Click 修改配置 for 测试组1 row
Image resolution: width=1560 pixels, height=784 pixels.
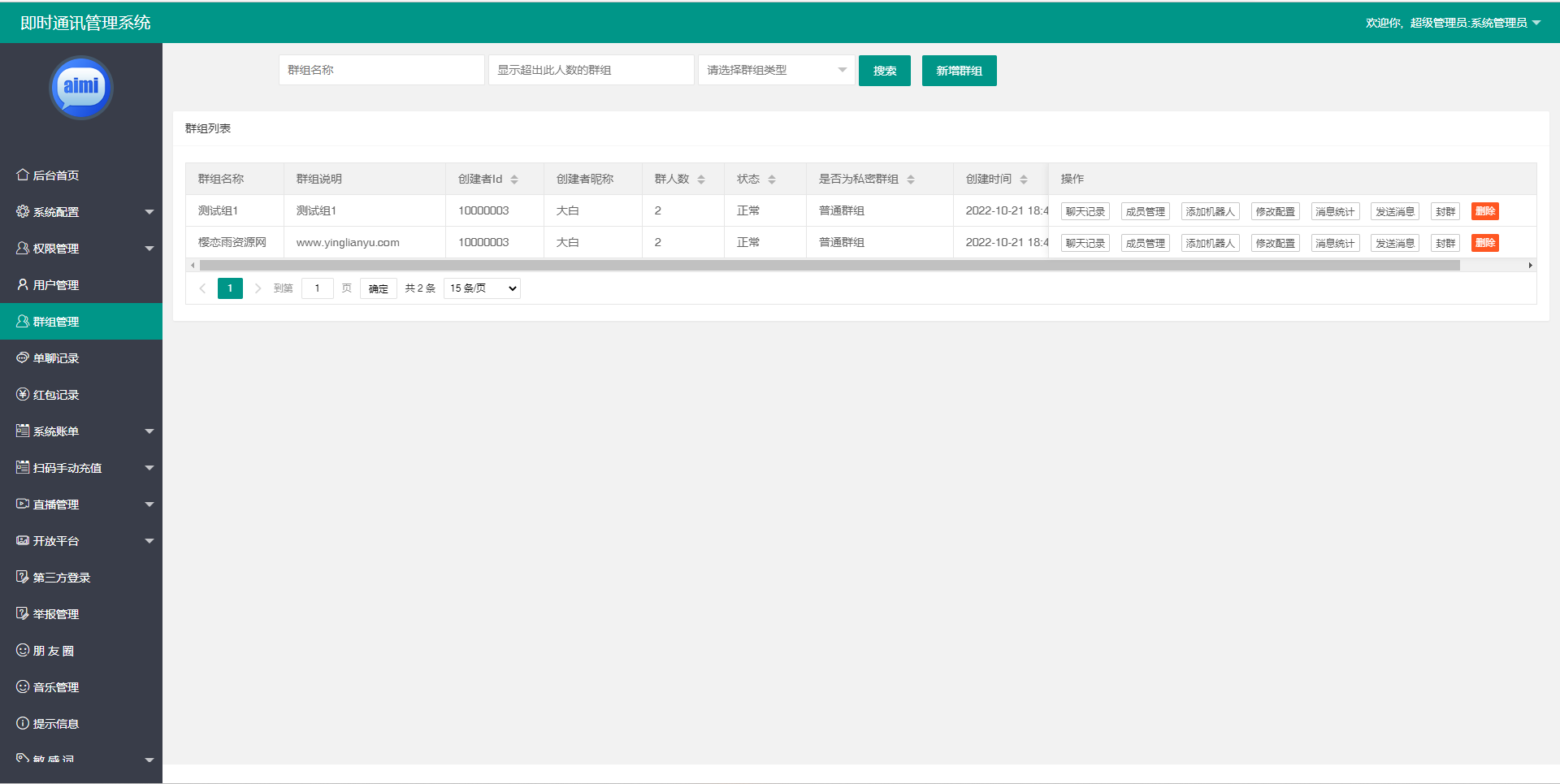[1276, 211]
